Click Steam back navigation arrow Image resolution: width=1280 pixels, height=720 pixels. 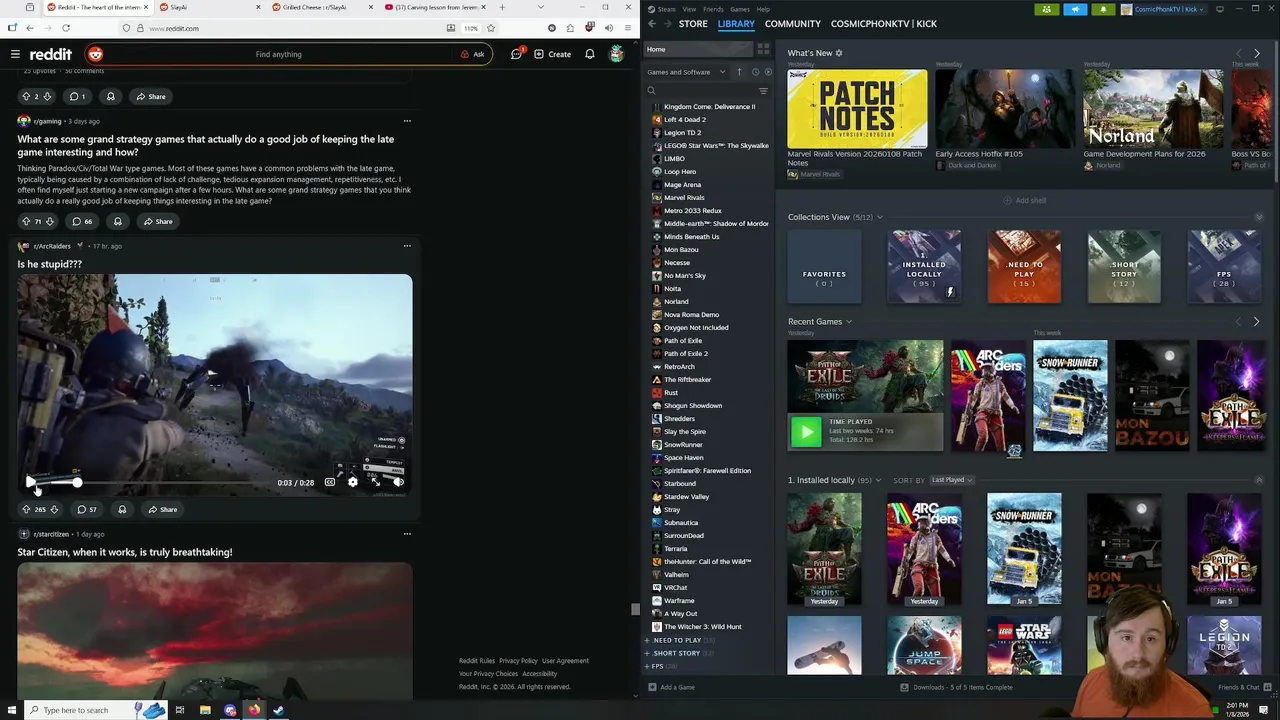point(652,24)
